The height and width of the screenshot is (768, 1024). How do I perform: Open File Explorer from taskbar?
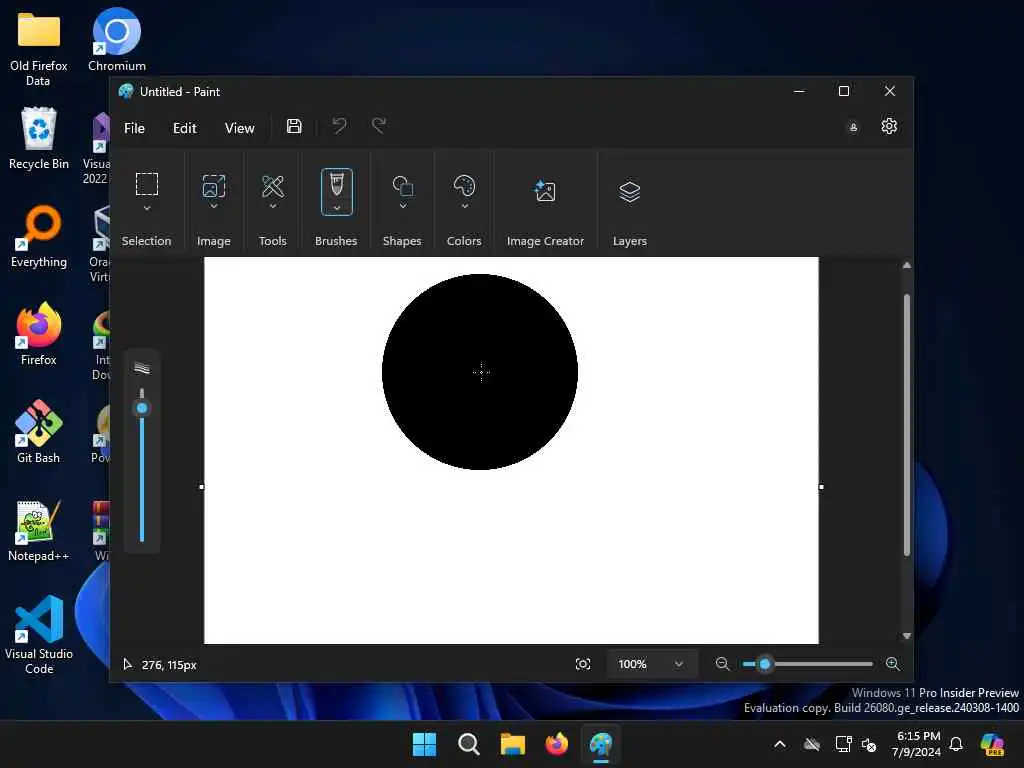point(513,744)
